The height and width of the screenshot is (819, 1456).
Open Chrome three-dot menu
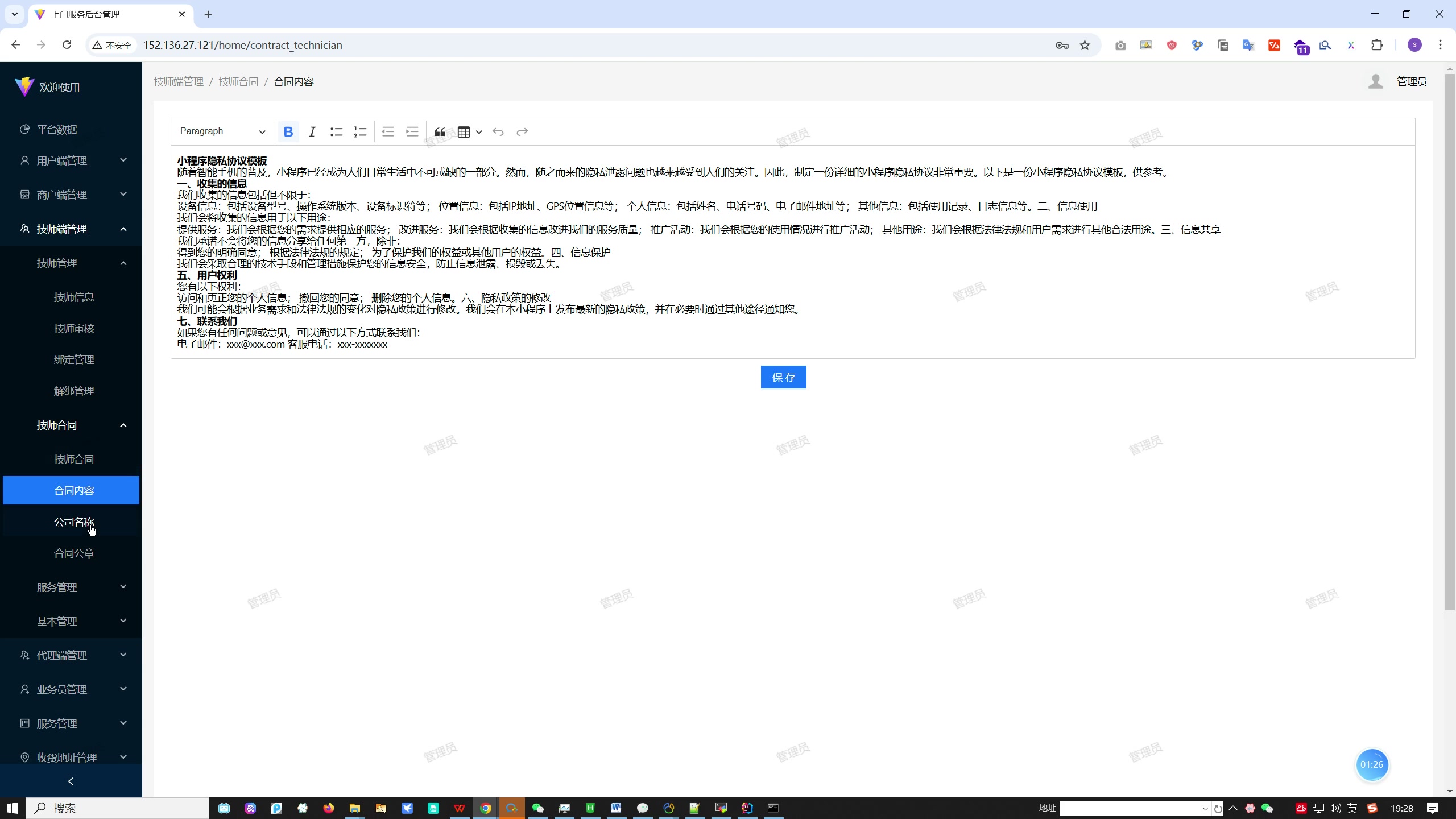click(1440, 45)
